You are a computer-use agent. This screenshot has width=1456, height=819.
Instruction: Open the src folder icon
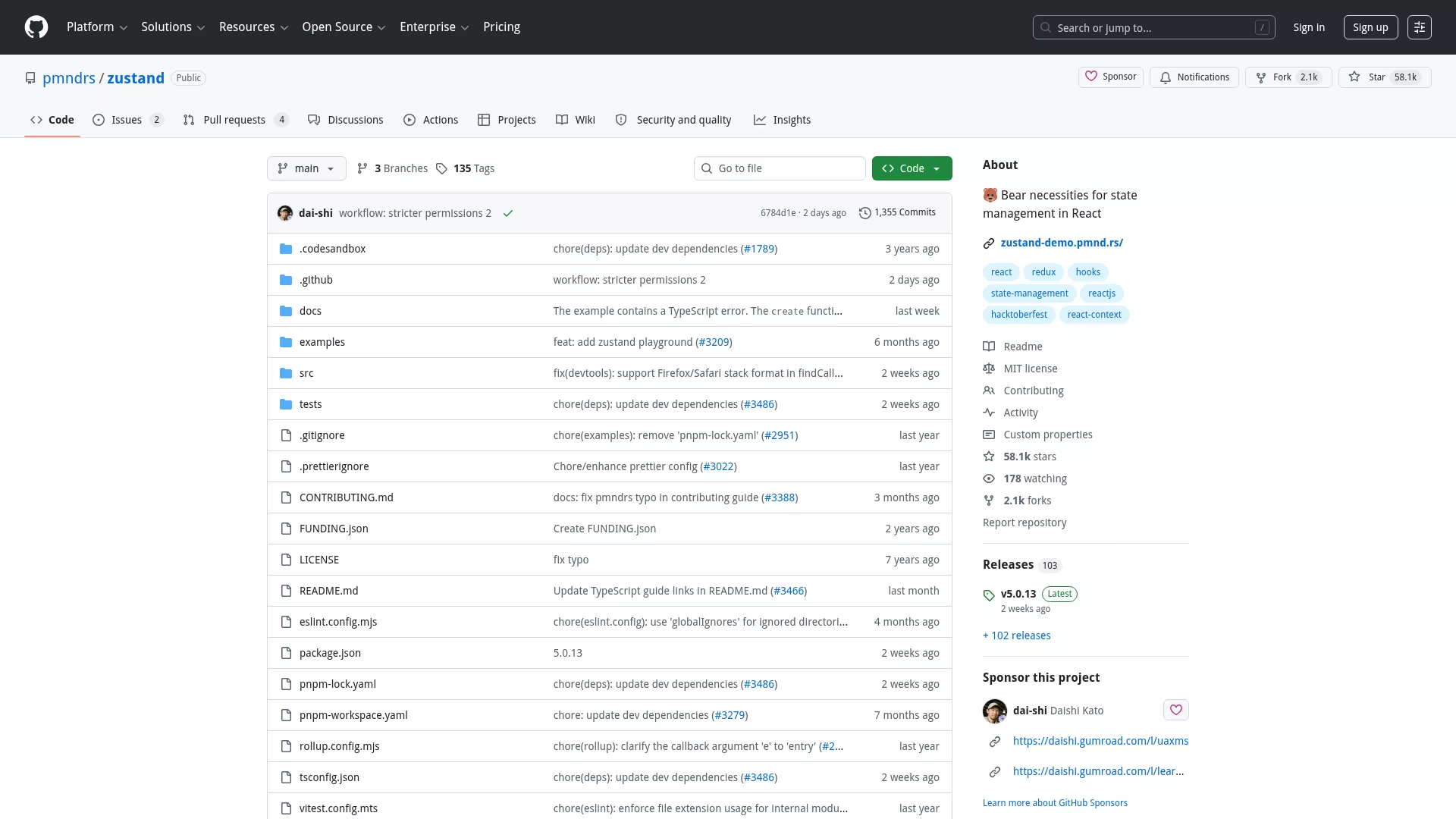pyautogui.click(x=286, y=373)
